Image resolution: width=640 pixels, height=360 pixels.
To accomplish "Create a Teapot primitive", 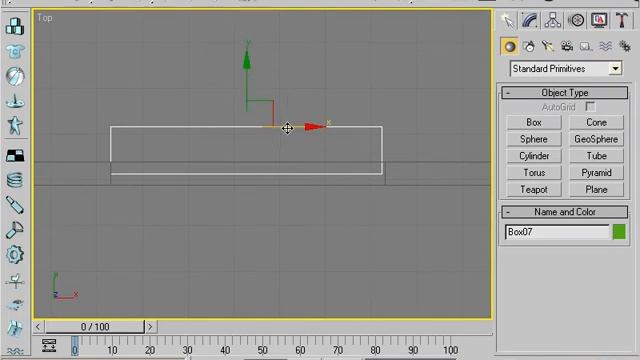I will pos(534,190).
